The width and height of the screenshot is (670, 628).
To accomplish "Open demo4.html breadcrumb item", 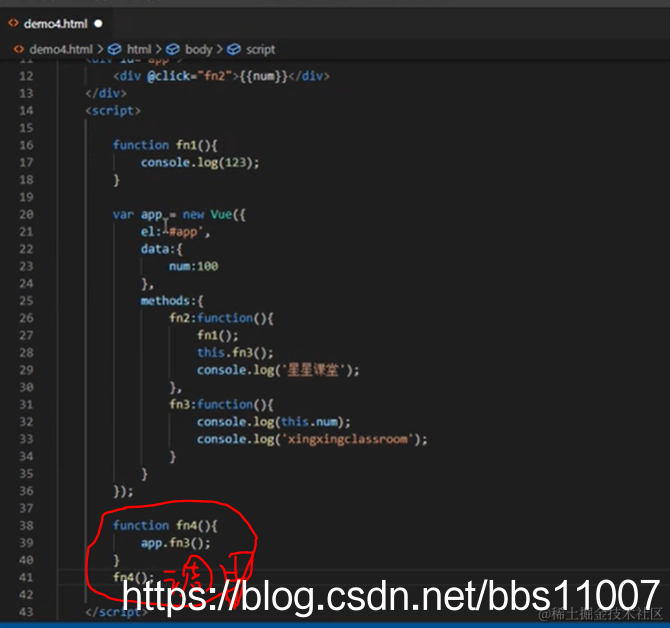I will point(61,50).
